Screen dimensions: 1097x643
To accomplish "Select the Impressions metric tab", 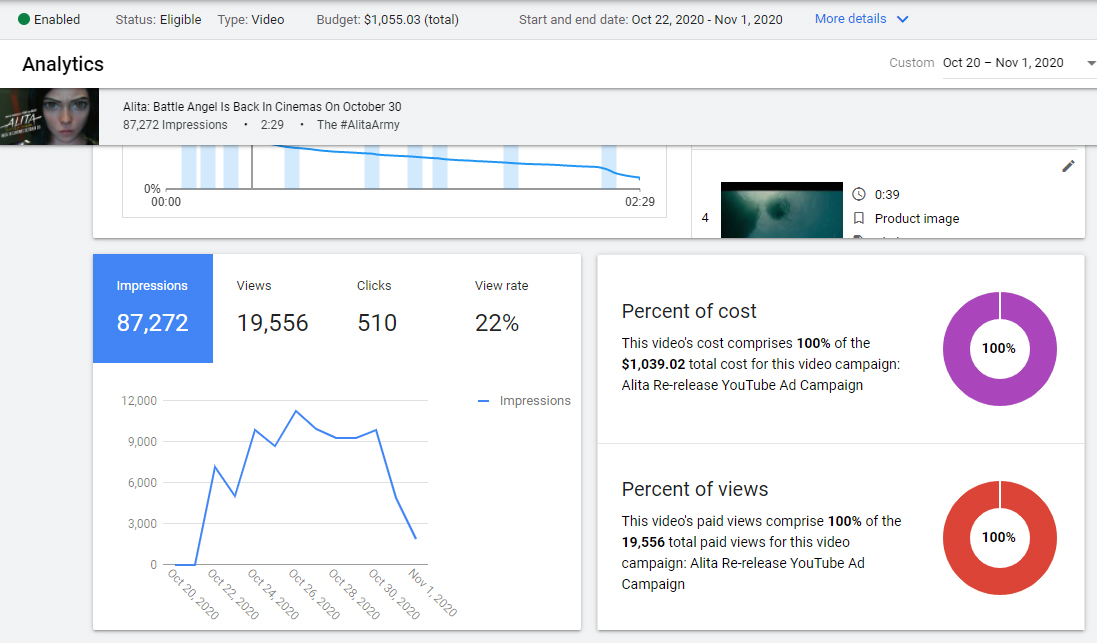I will point(152,308).
